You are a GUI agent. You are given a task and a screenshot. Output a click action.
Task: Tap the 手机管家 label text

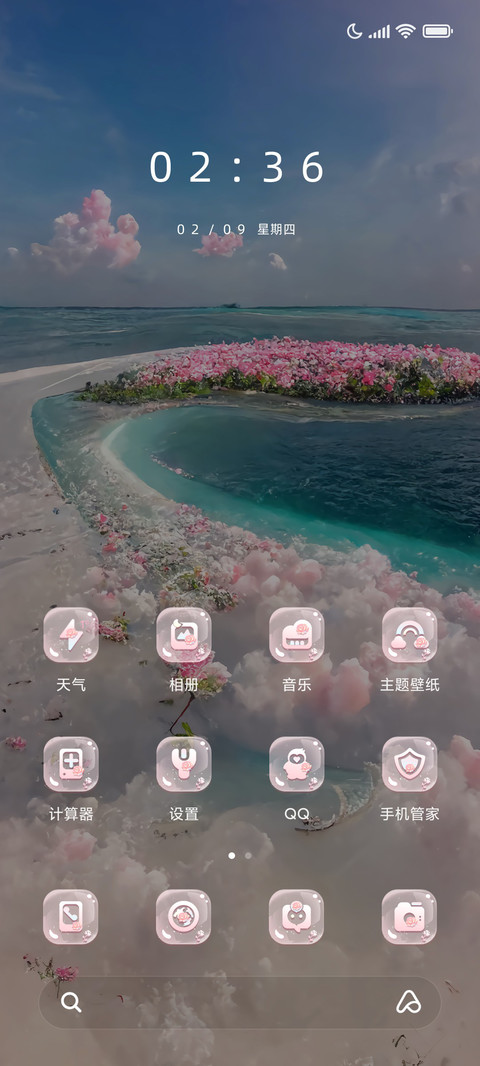409,814
